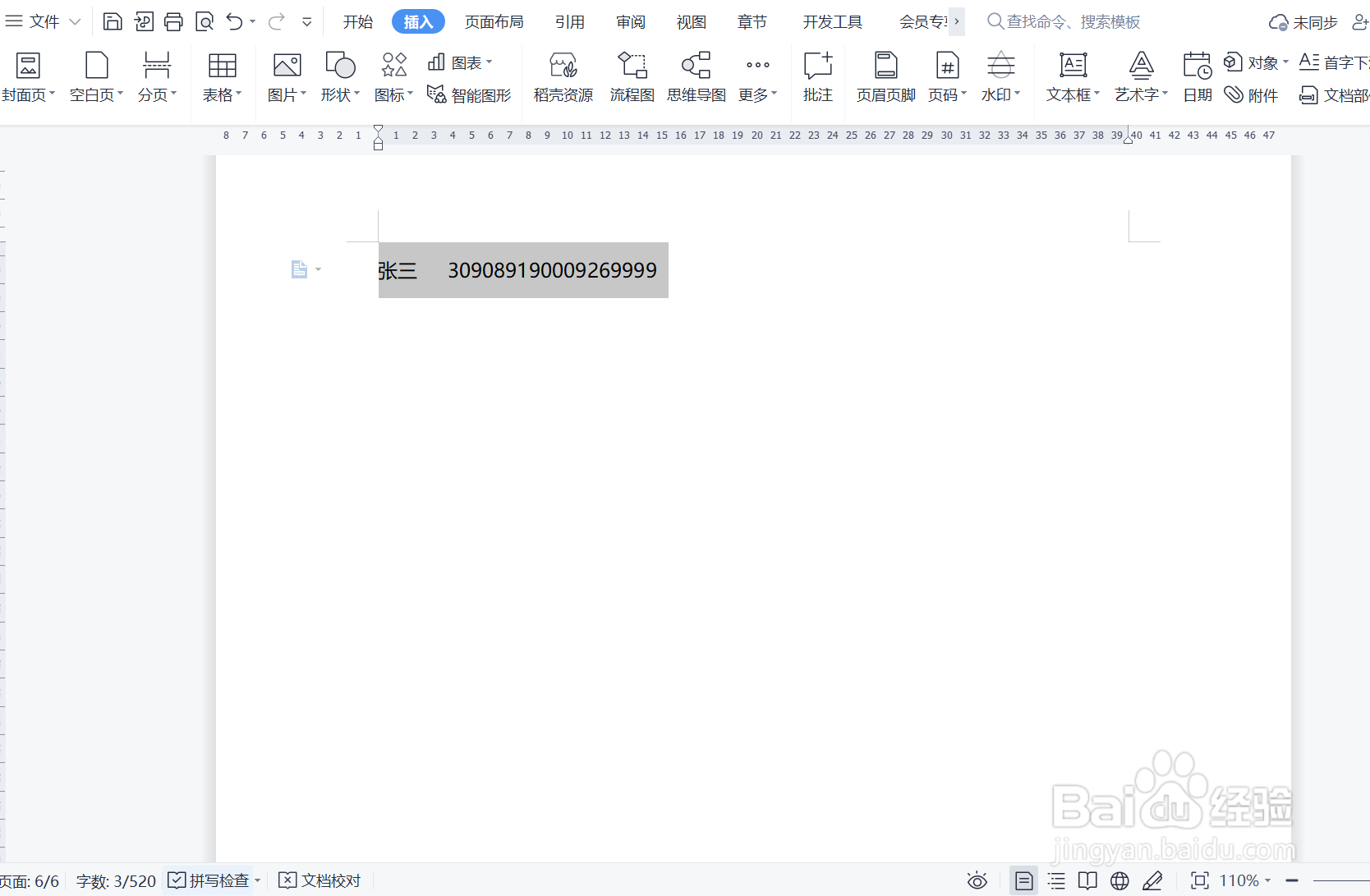This screenshot has height=896, width=1370.
Task: Switch to the View (视图) tab
Action: (x=691, y=22)
